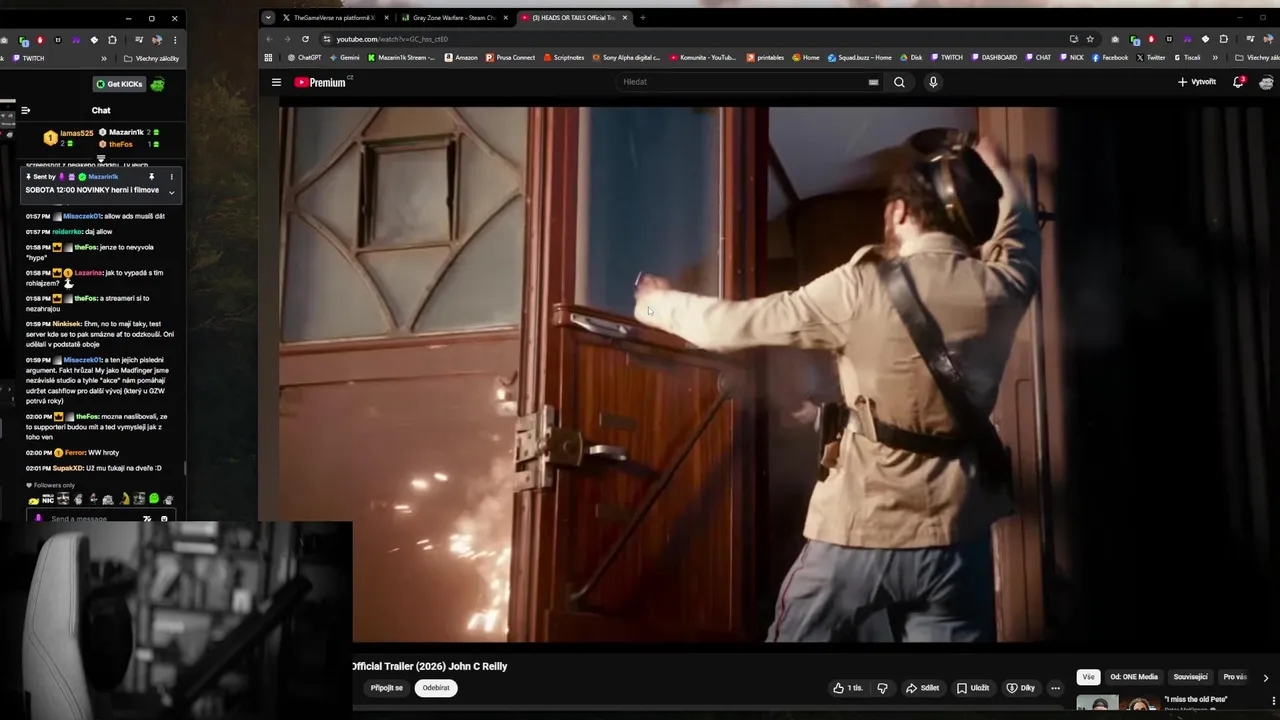
Task: Select the Od: ONE Media chip
Action: [x=1134, y=677]
